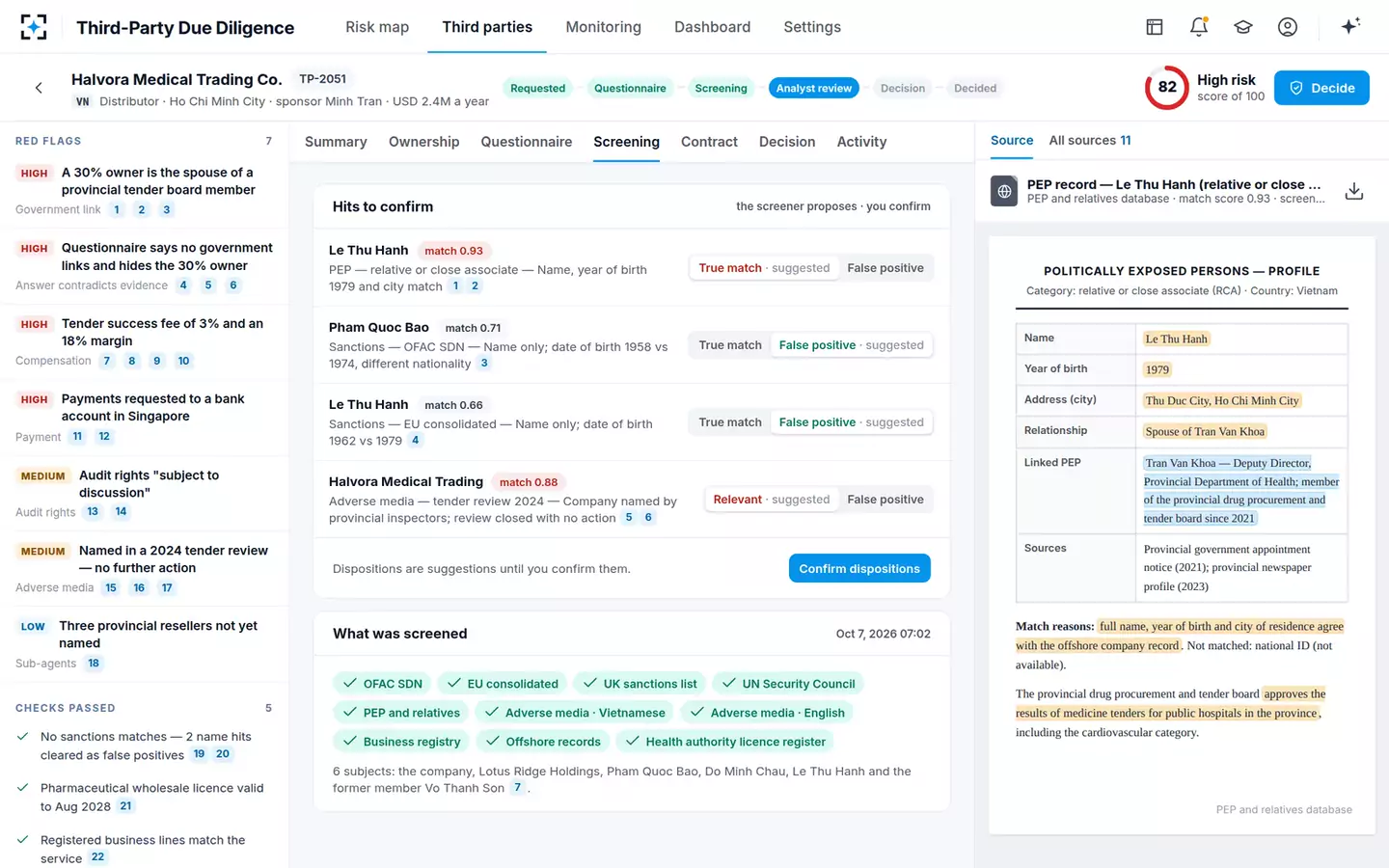The height and width of the screenshot is (868, 1389).
Task: Click the app logo icon
Action: pos(34,27)
